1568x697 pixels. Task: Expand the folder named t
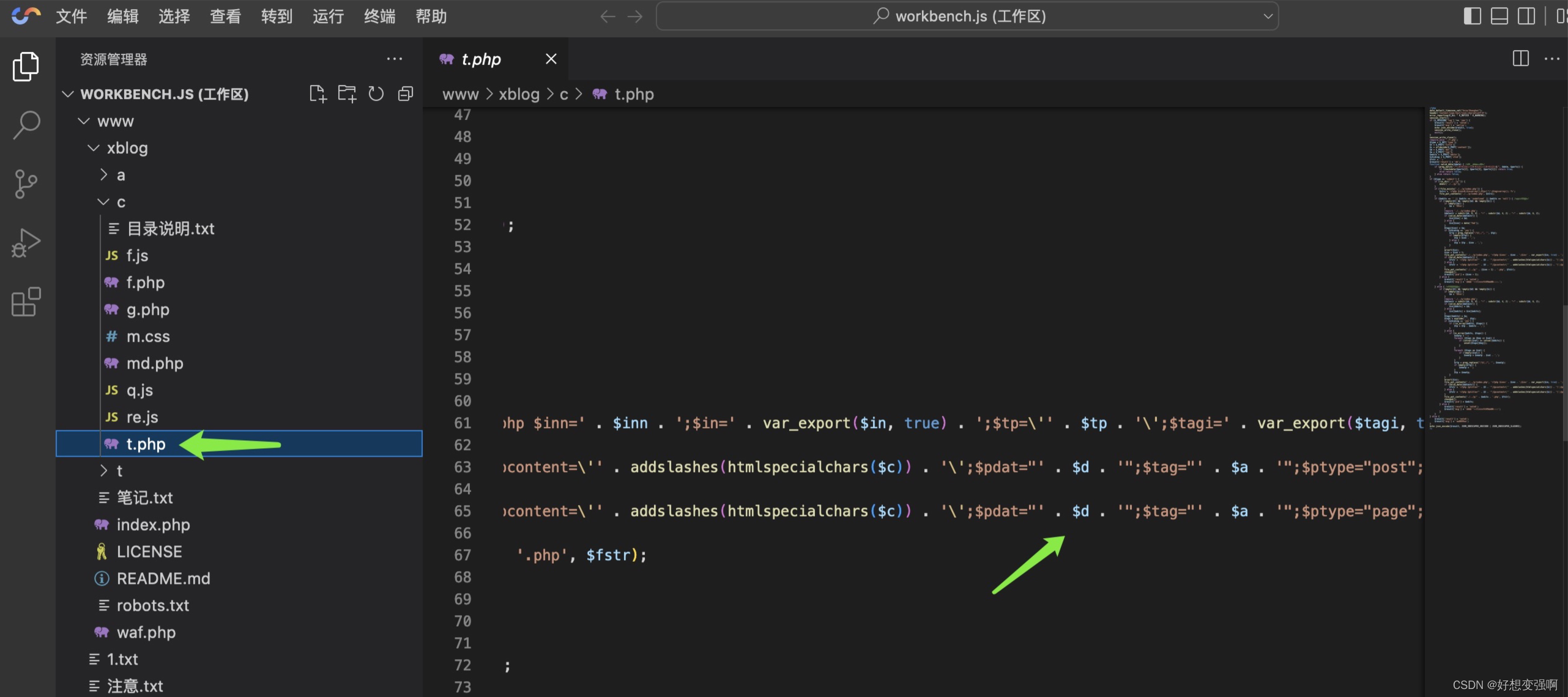click(119, 471)
